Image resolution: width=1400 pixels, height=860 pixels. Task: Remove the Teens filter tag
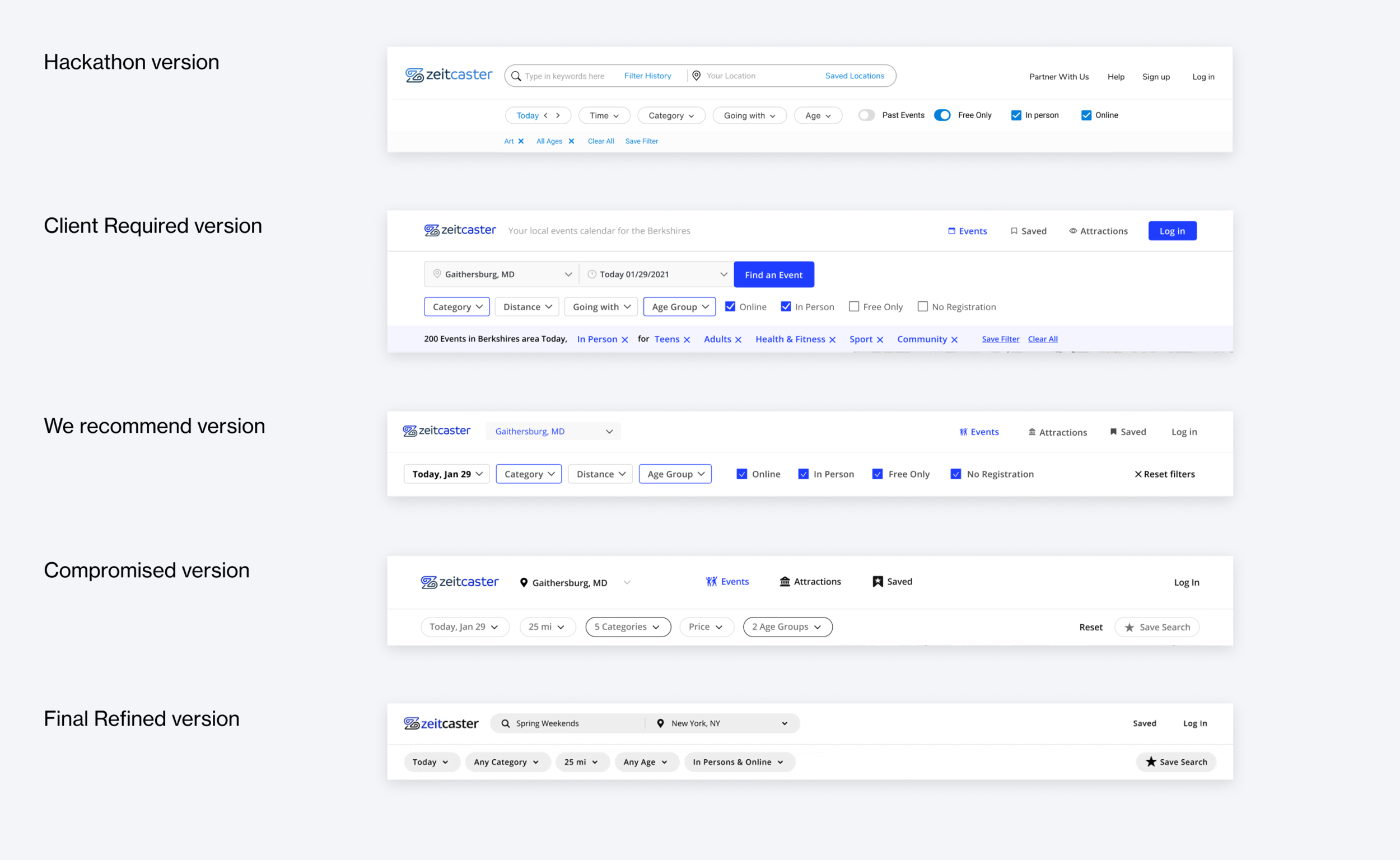pyautogui.click(x=687, y=339)
